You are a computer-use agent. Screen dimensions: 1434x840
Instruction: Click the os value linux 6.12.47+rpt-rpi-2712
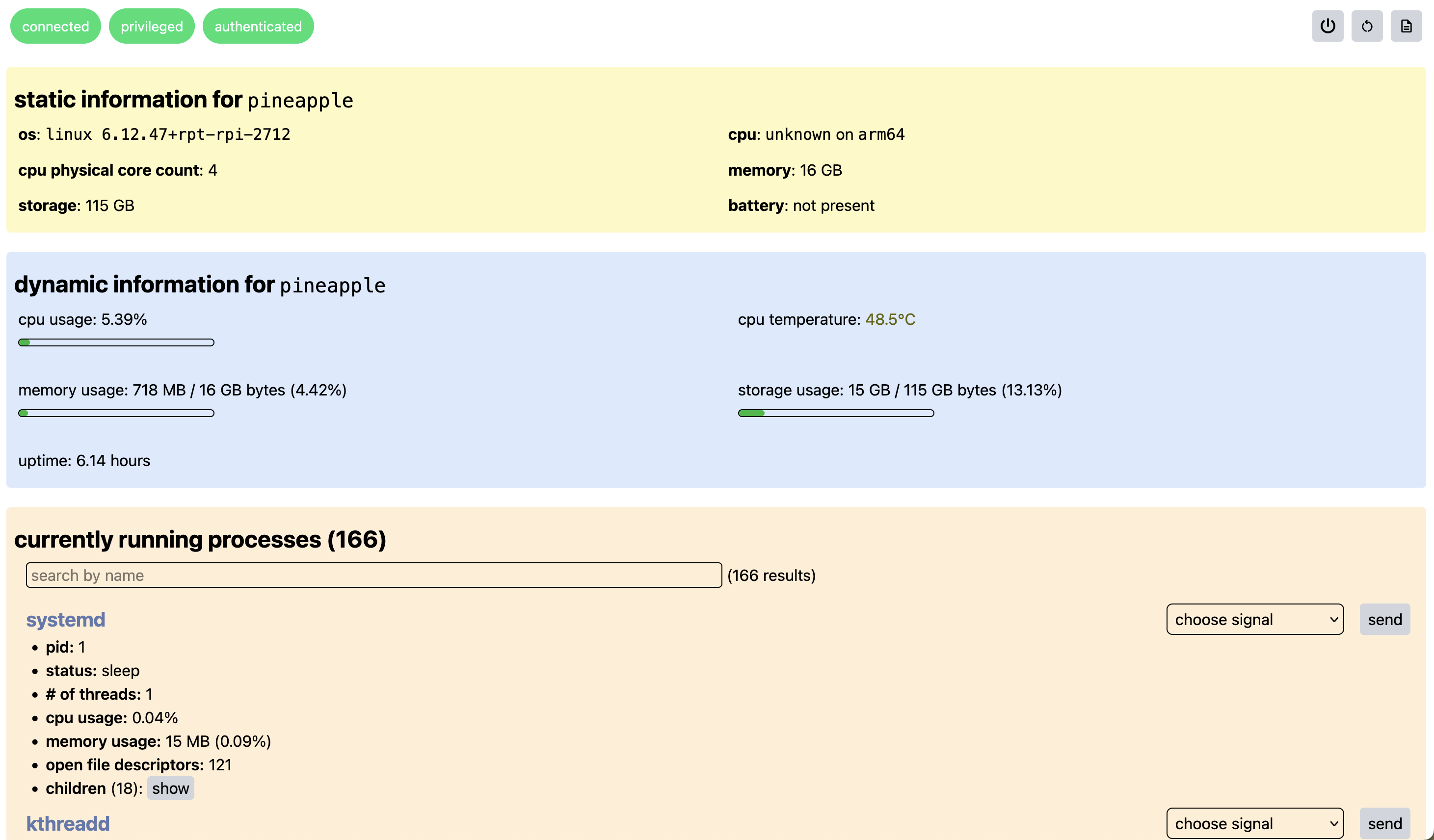168,134
